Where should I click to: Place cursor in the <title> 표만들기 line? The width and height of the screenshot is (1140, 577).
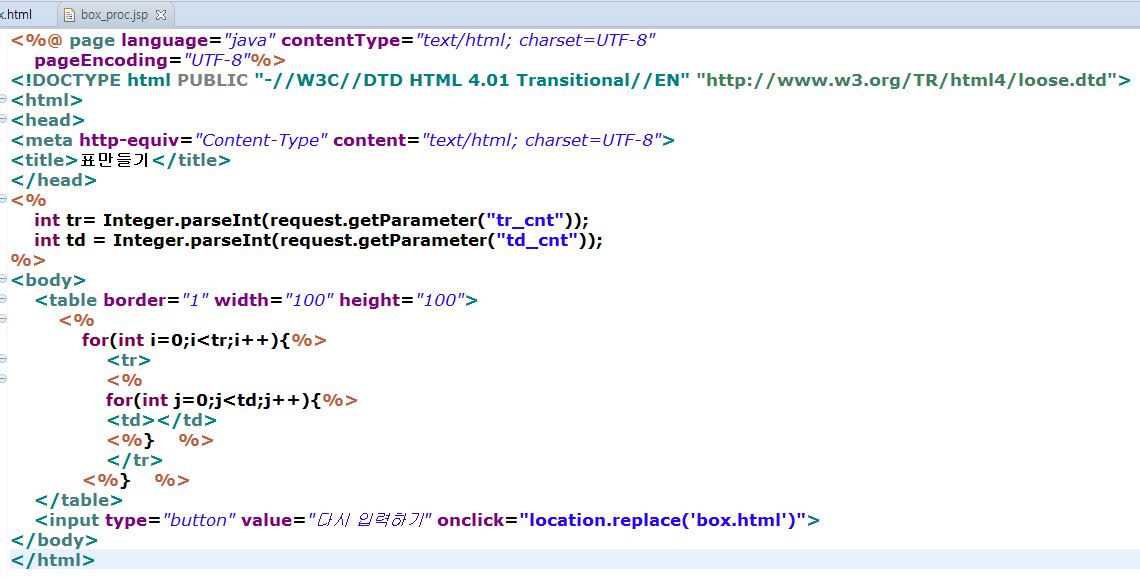point(121,160)
